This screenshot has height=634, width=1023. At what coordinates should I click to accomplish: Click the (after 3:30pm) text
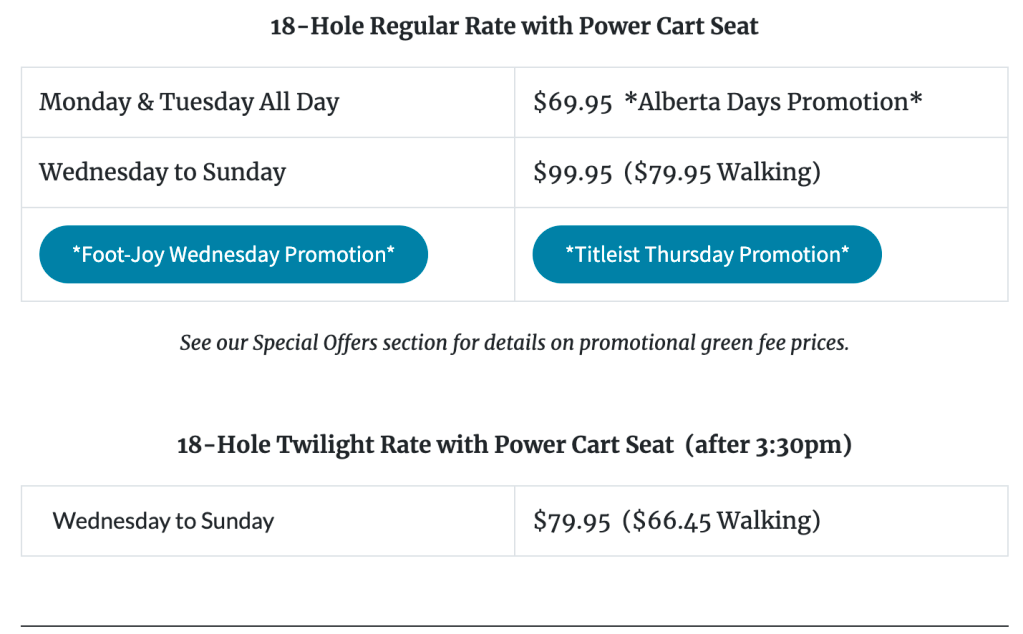(x=768, y=444)
